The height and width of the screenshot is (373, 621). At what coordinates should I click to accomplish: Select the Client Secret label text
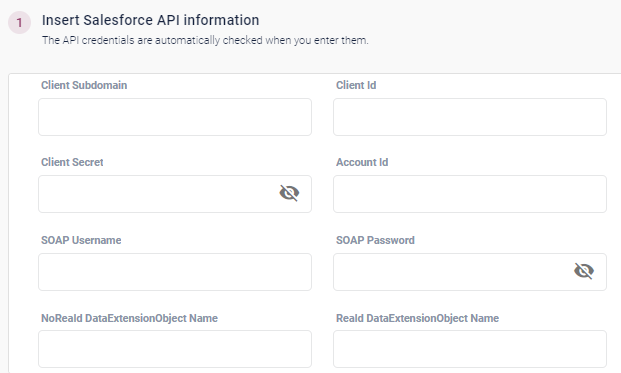pos(72,162)
